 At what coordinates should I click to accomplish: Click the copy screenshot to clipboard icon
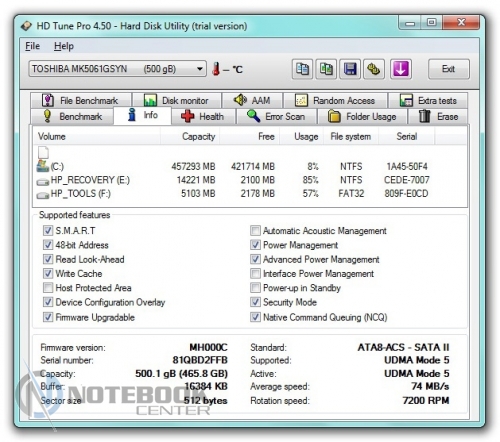(326, 69)
